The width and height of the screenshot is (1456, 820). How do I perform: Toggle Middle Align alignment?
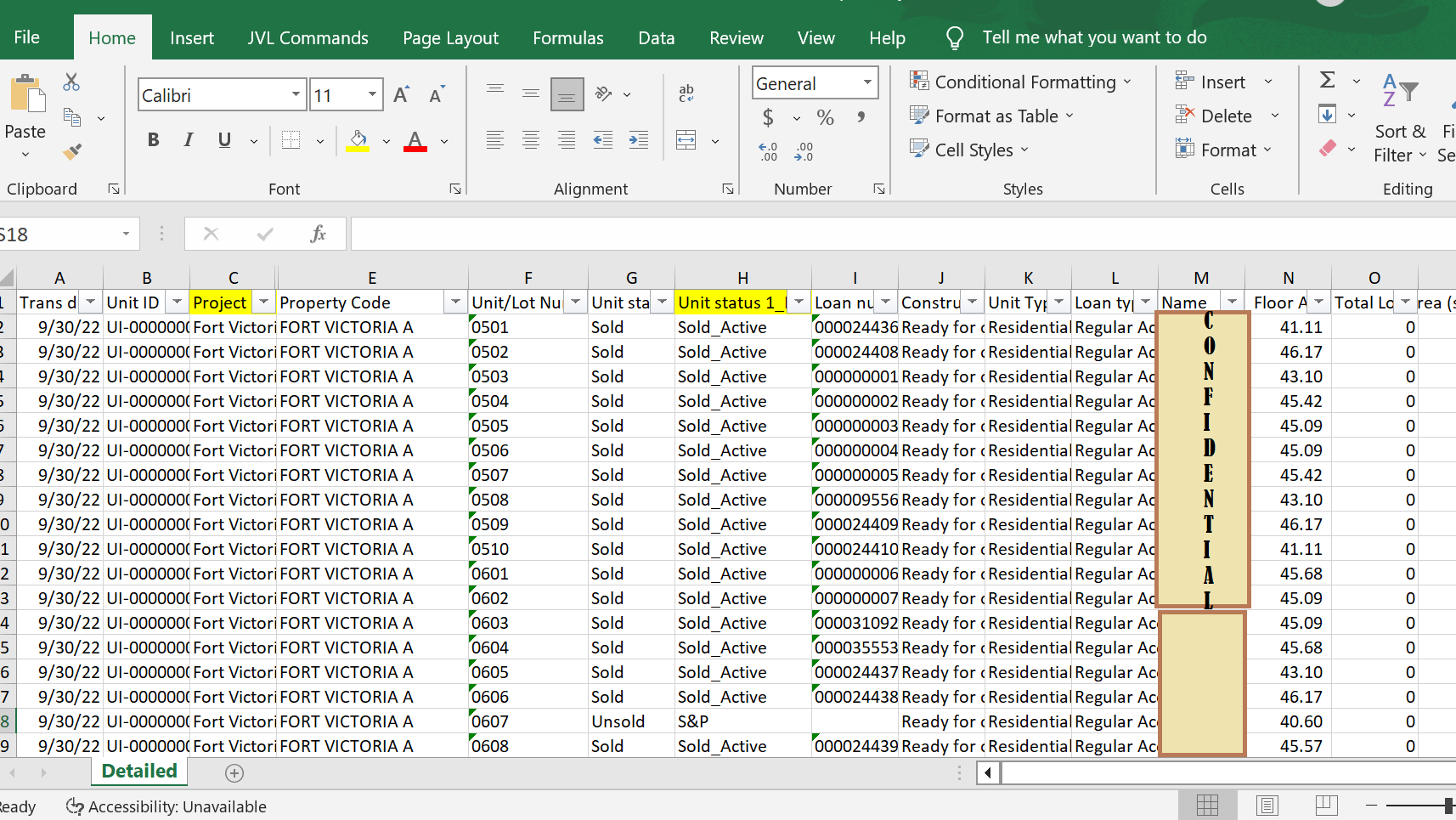(531, 93)
